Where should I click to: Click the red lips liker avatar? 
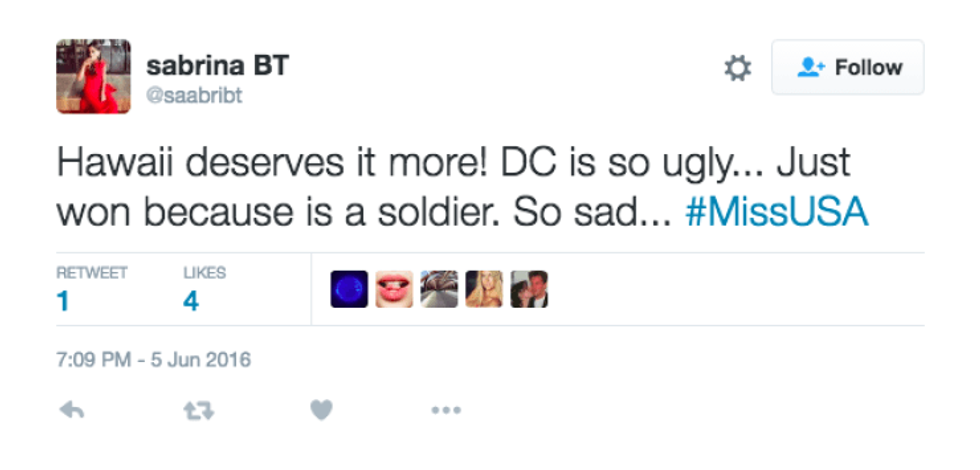coord(394,289)
